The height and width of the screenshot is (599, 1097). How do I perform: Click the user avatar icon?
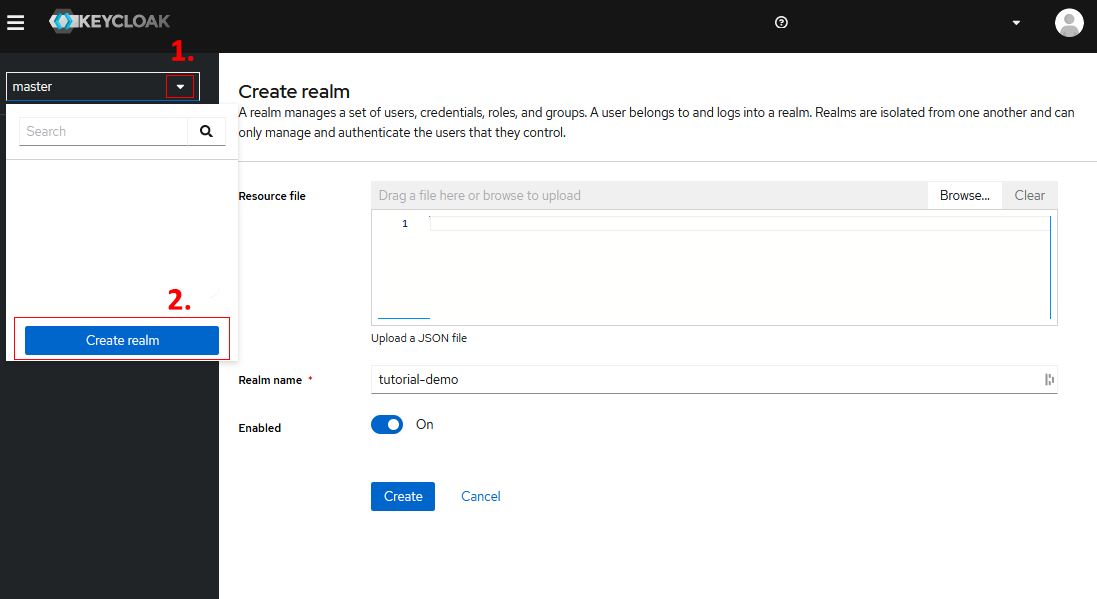(x=1069, y=22)
